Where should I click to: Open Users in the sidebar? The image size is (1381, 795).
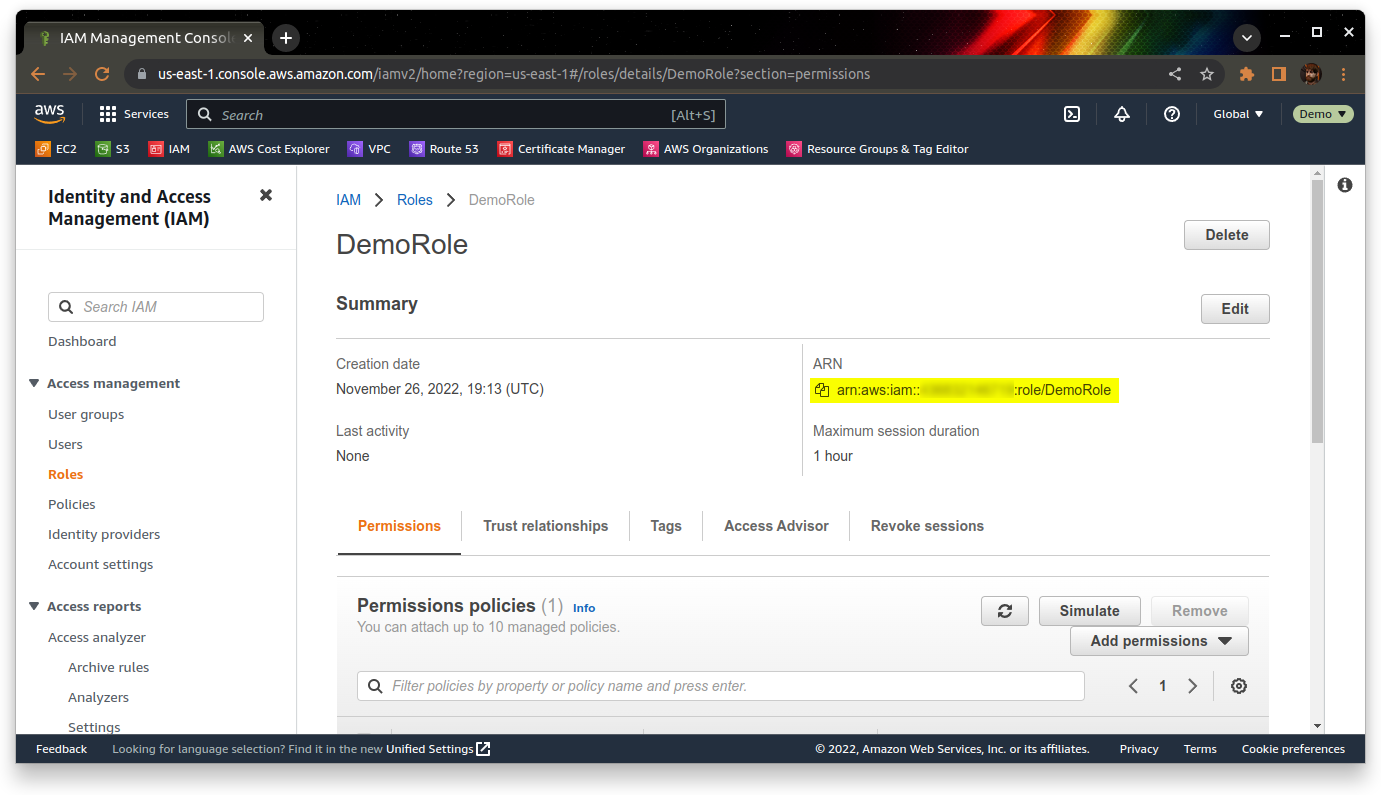tap(65, 444)
